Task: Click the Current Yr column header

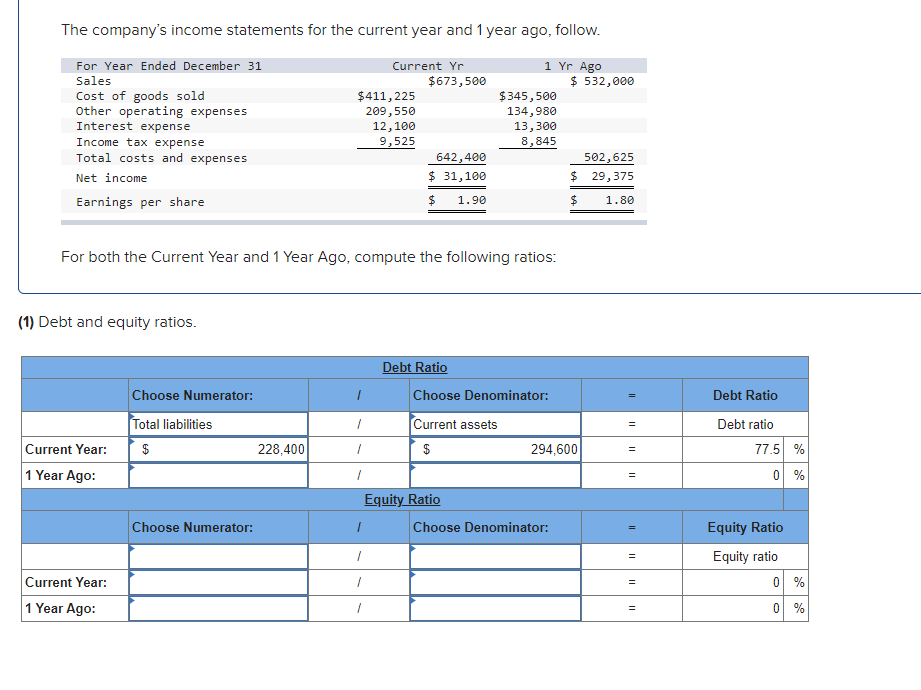Action: coord(428,66)
